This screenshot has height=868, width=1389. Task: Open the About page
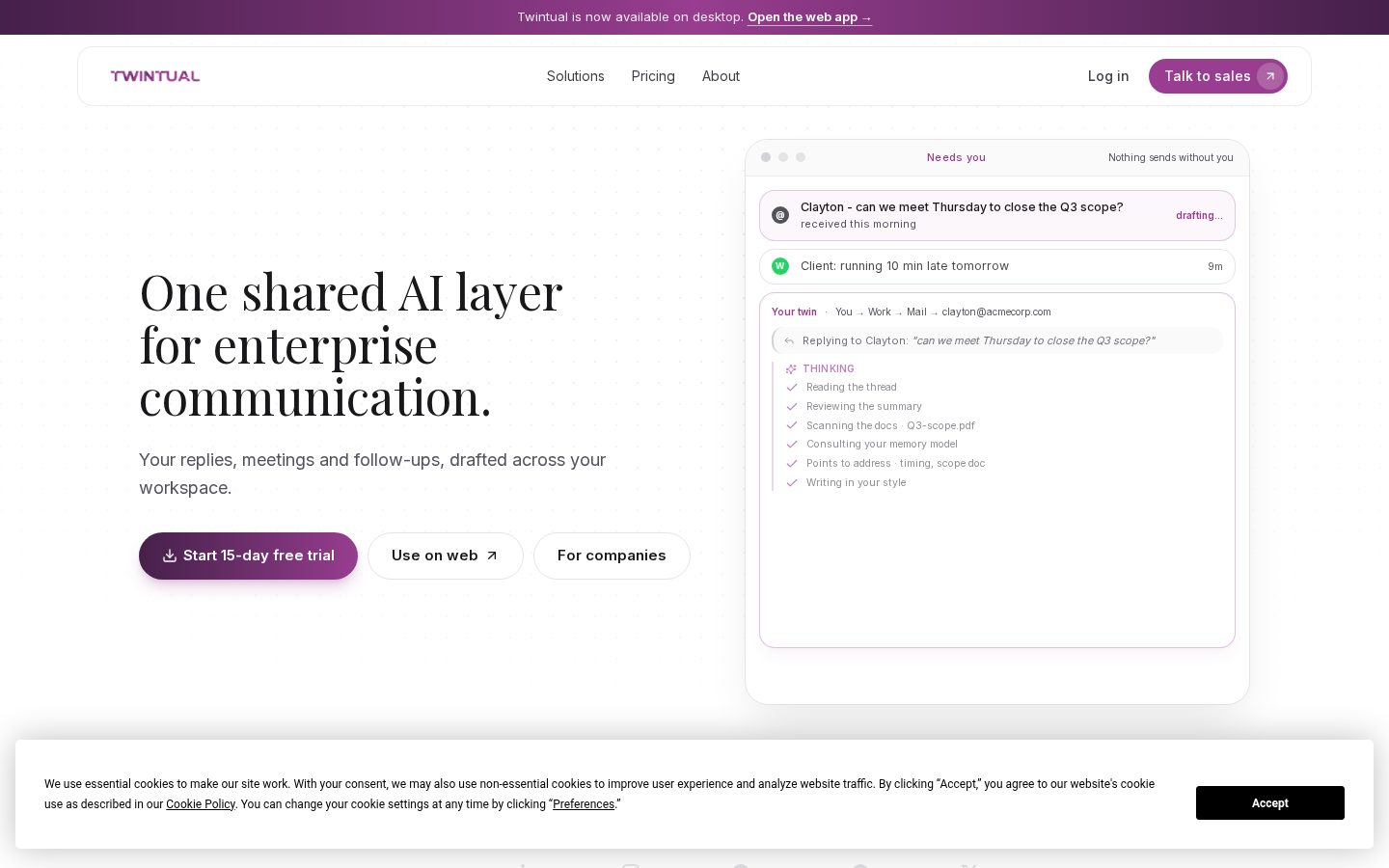tap(721, 76)
